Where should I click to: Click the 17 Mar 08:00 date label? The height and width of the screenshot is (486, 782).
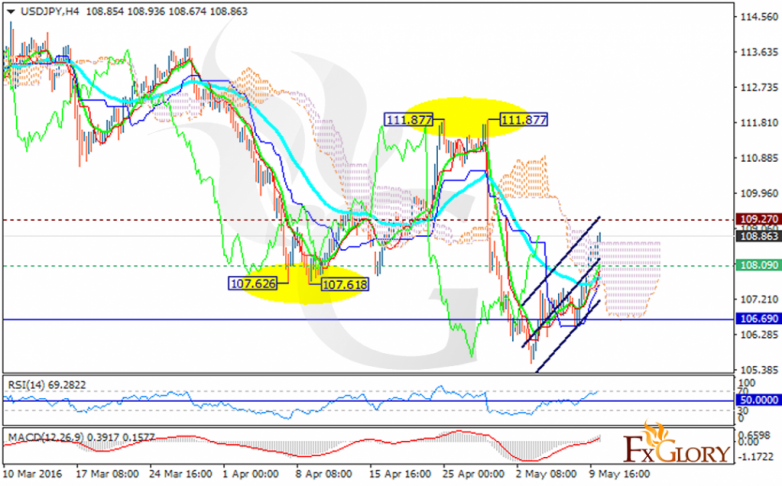coord(107,474)
